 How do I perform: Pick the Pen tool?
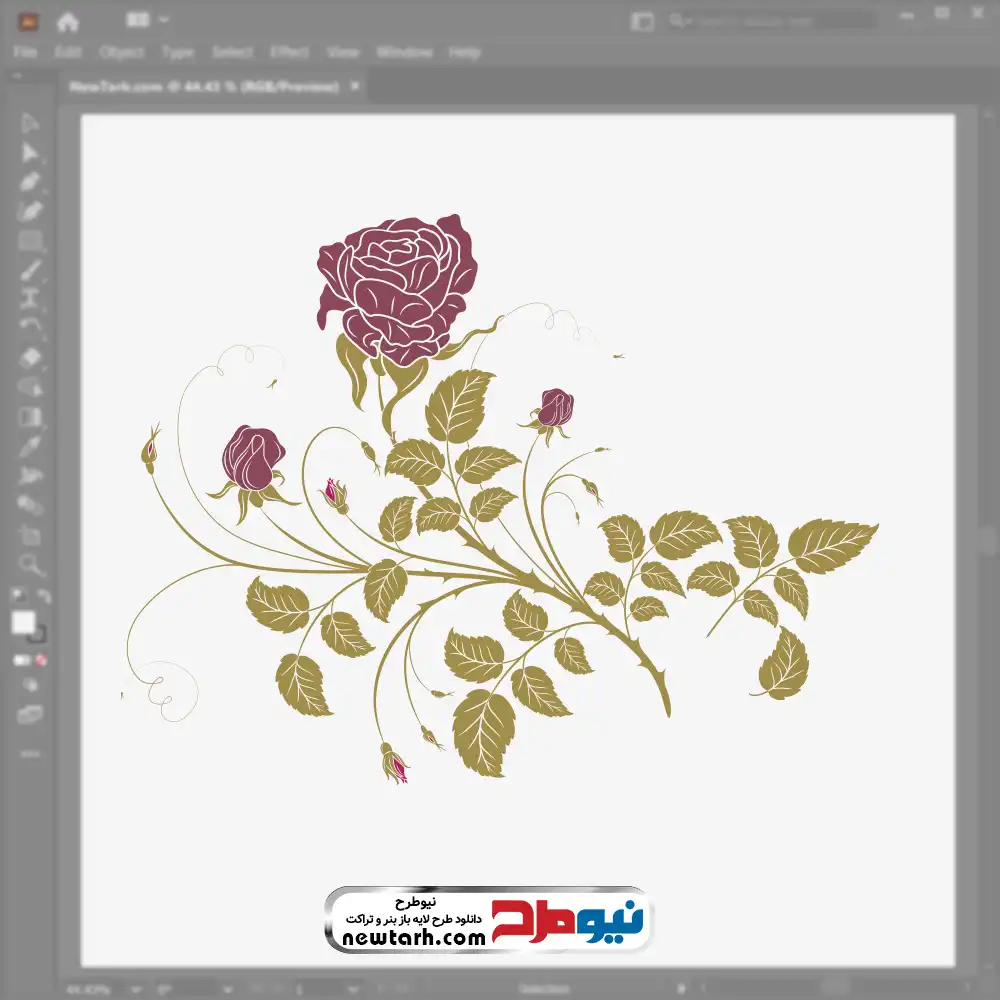[x=30, y=182]
